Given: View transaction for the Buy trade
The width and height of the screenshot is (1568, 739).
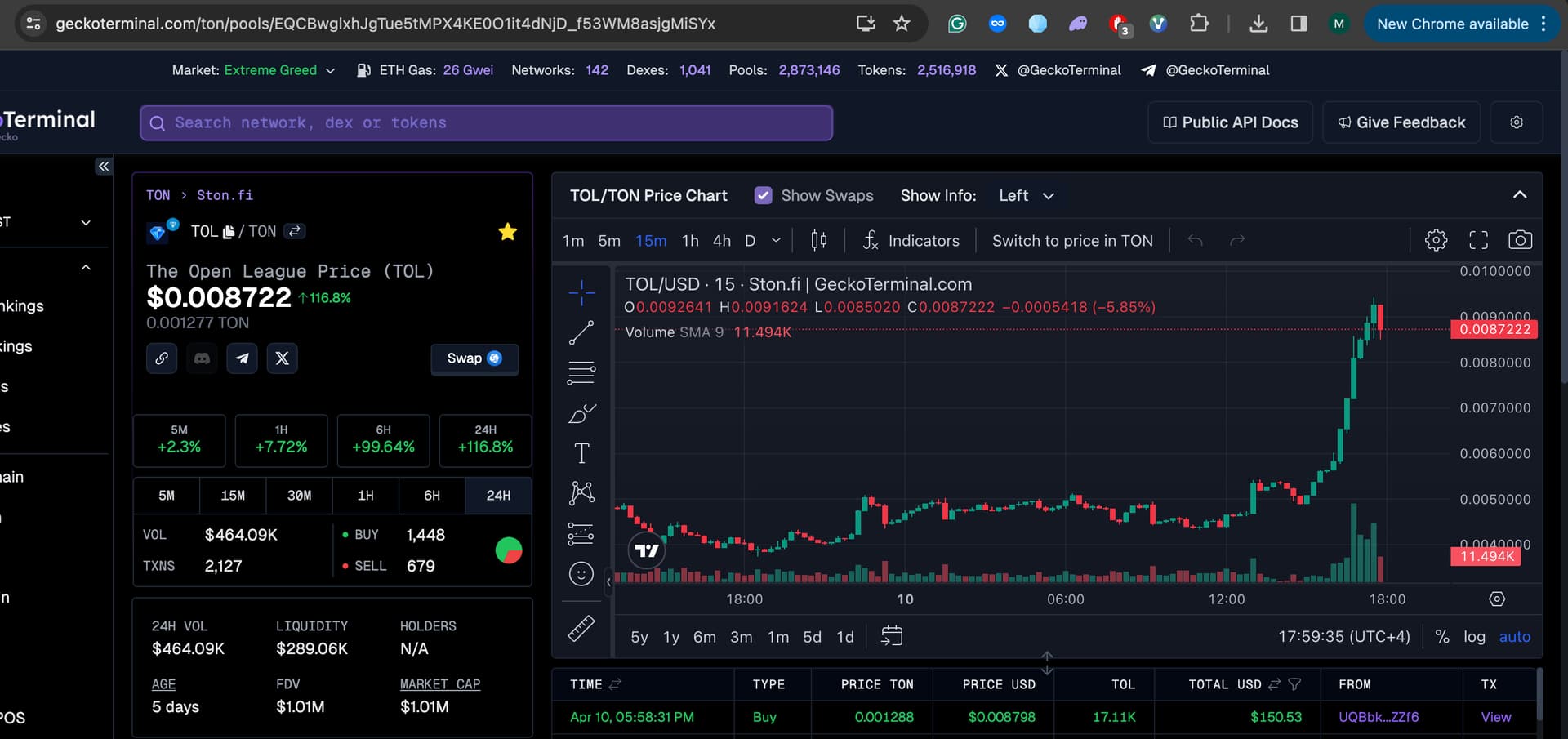Looking at the screenshot, I should click(x=1496, y=717).
